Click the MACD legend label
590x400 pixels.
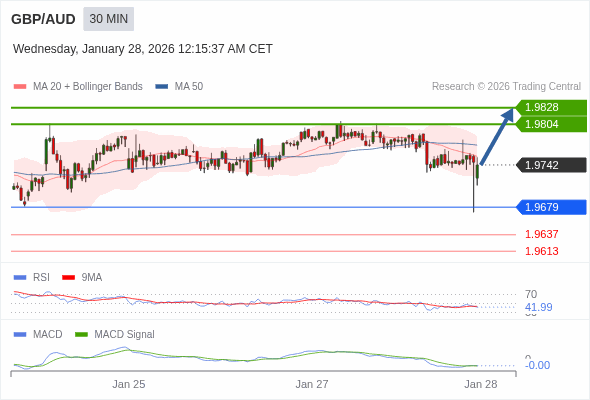tap(47, 334)
